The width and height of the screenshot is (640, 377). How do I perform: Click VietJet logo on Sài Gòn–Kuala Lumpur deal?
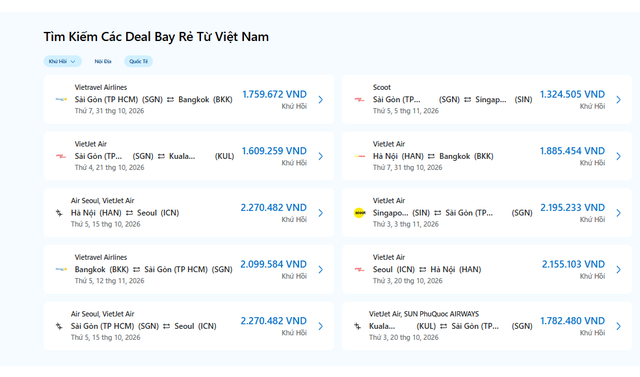[x=61, y=156]
